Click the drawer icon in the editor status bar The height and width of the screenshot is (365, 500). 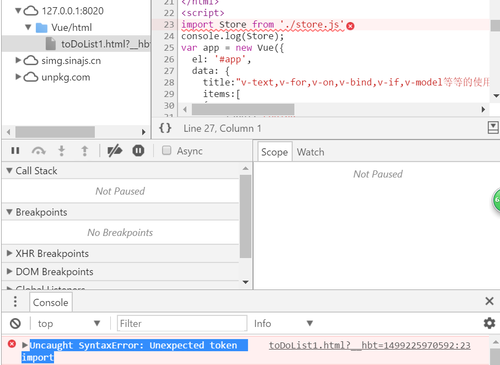pyautogui.click(x=493, y=128)
